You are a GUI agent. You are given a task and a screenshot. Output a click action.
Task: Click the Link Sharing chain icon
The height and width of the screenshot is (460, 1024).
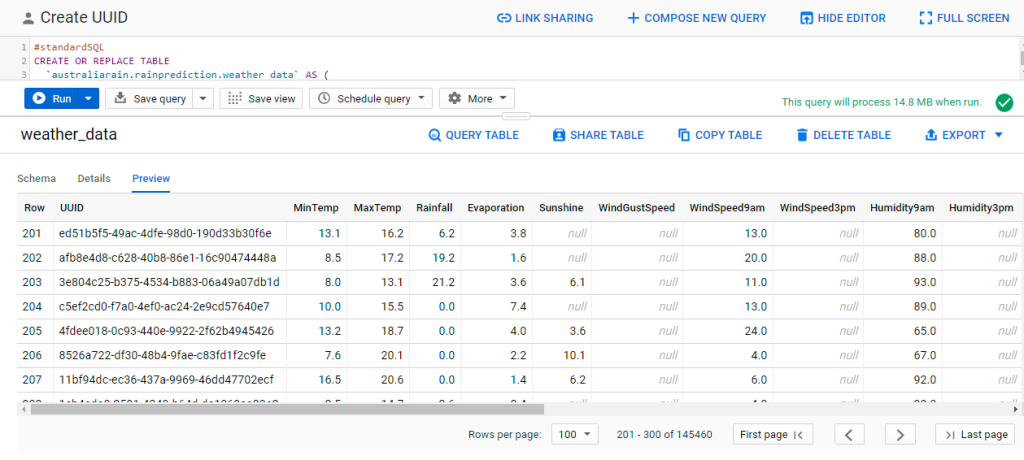point(504,18)
